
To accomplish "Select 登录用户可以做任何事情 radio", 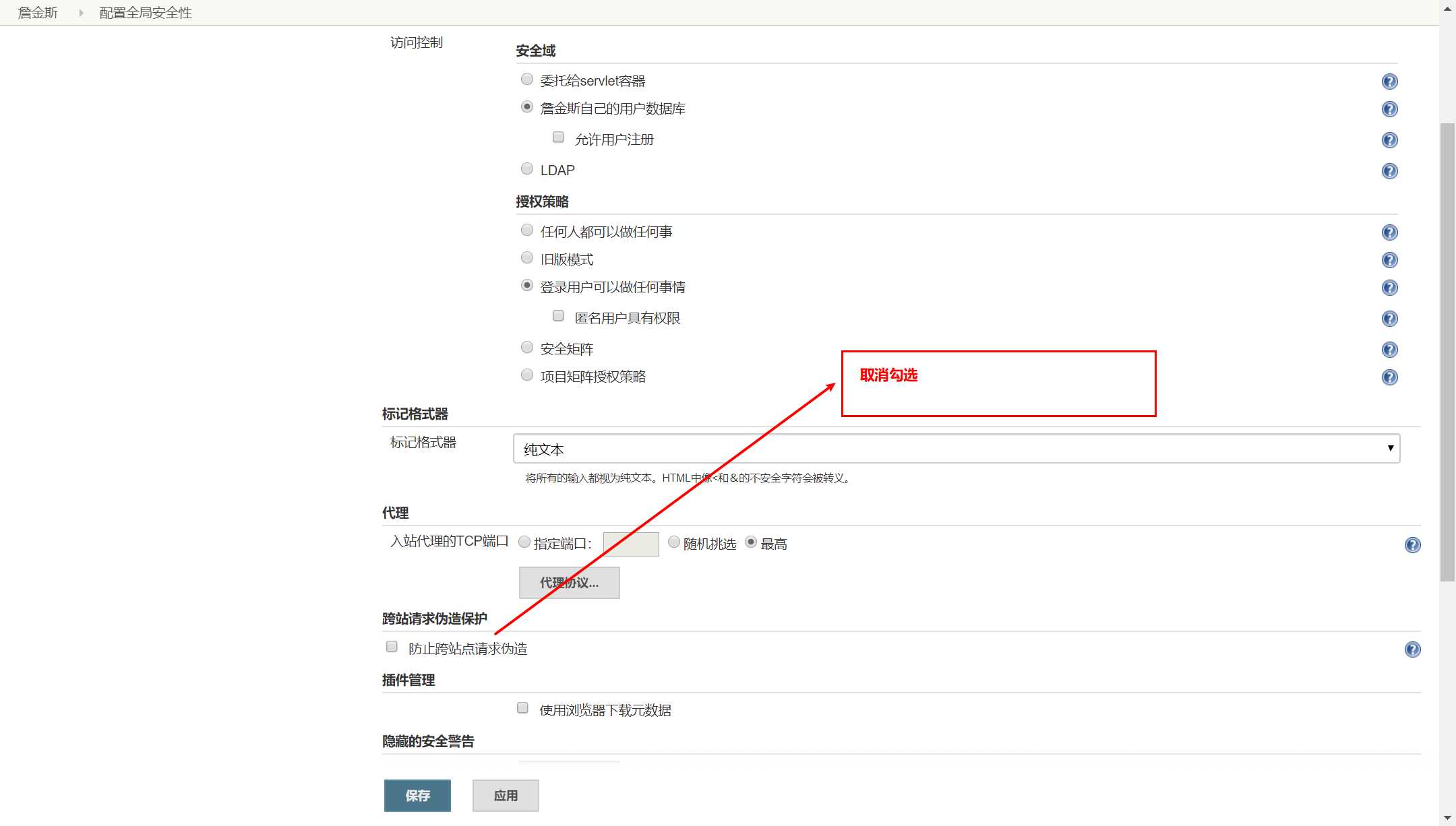I will [x=527, y=286].
